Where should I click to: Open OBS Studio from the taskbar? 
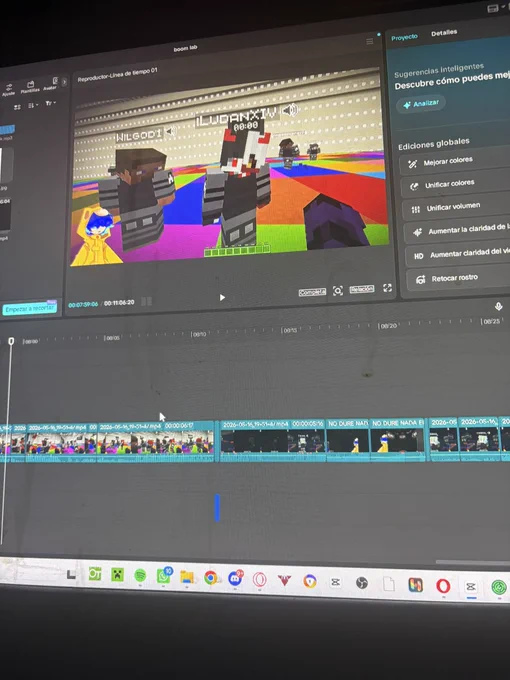point(361,583)
